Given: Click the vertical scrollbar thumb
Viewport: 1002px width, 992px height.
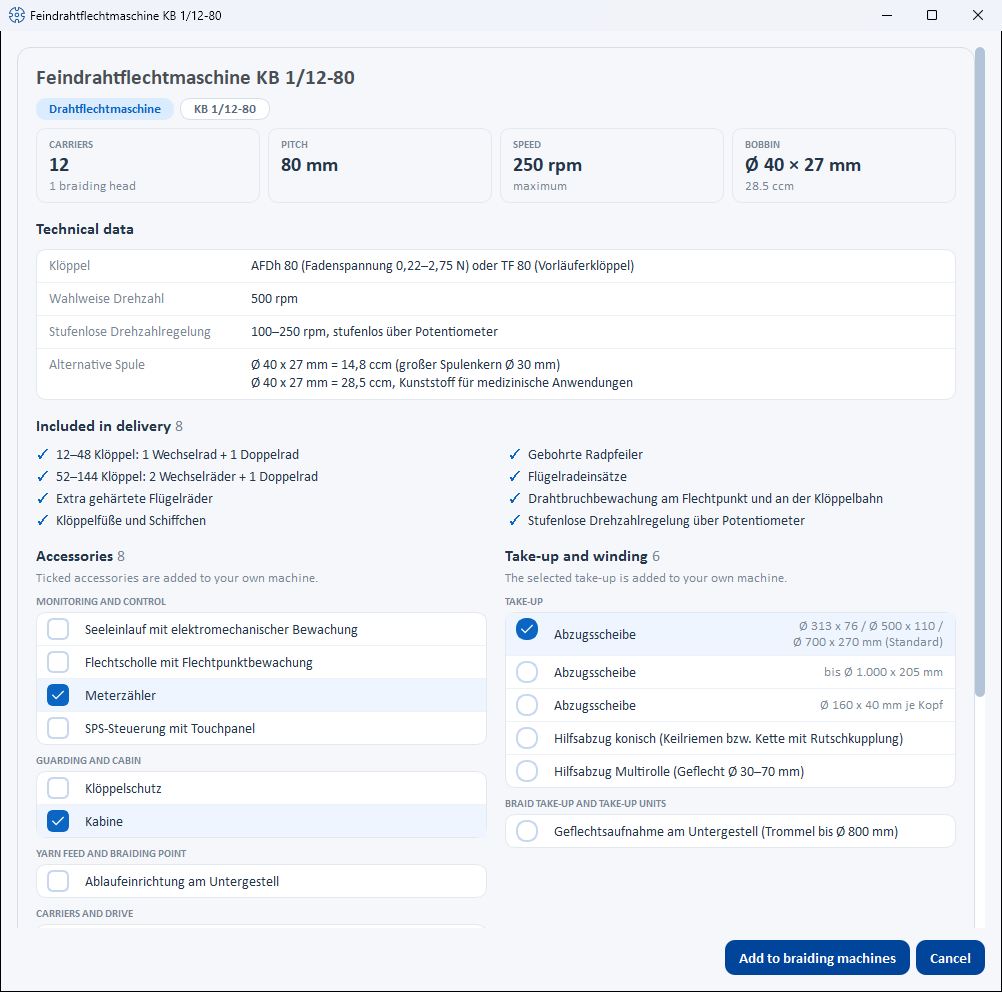Looking at the screenshot, I should [980, 372].
